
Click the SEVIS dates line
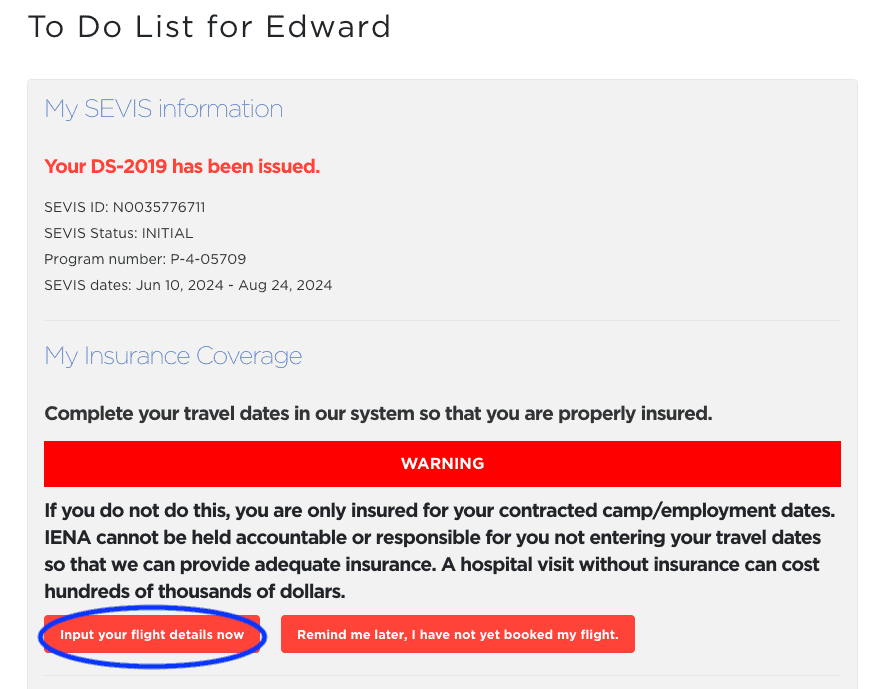tap(188, 285)
